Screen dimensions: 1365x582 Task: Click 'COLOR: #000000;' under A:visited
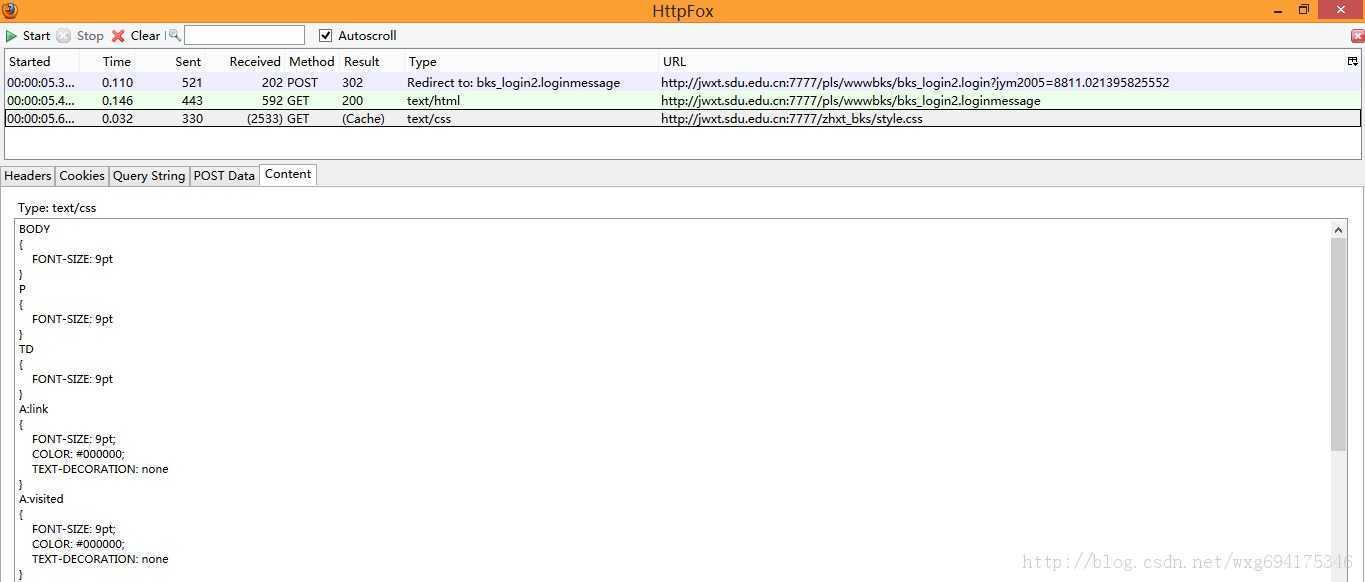tap(78, 544)
